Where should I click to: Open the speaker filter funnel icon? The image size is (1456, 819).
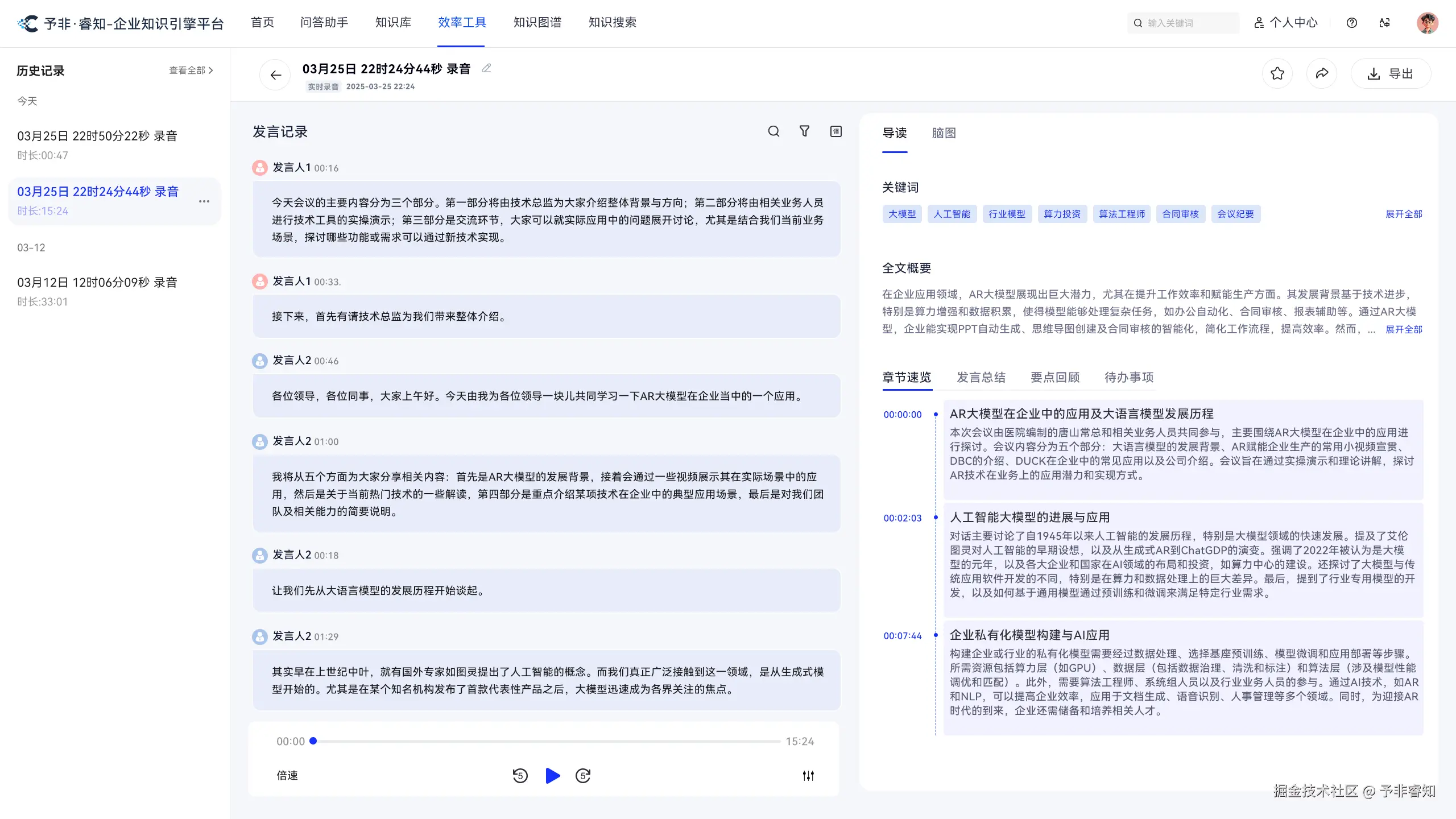(x=804, y=131)
